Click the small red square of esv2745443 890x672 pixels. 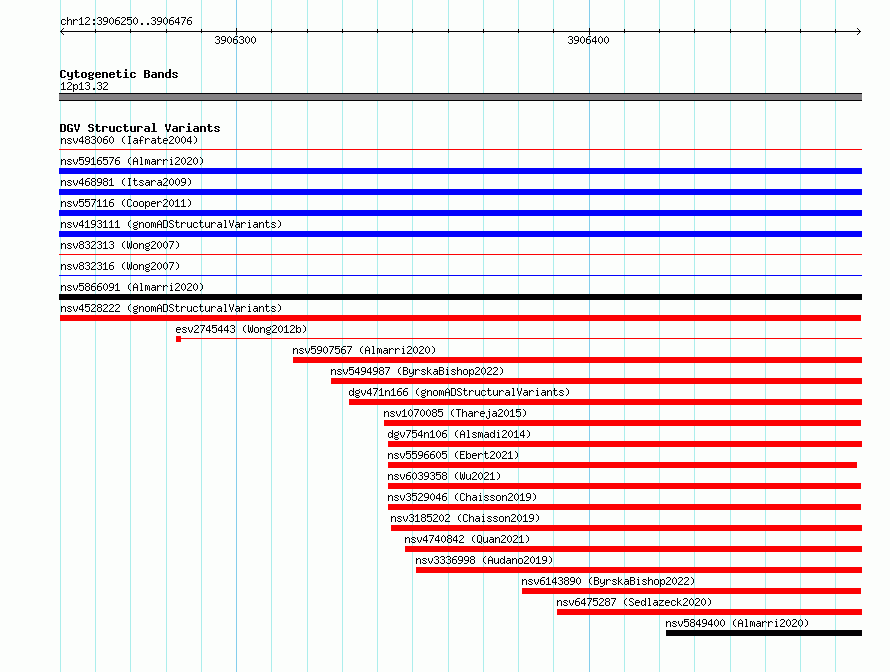point(178,339)
